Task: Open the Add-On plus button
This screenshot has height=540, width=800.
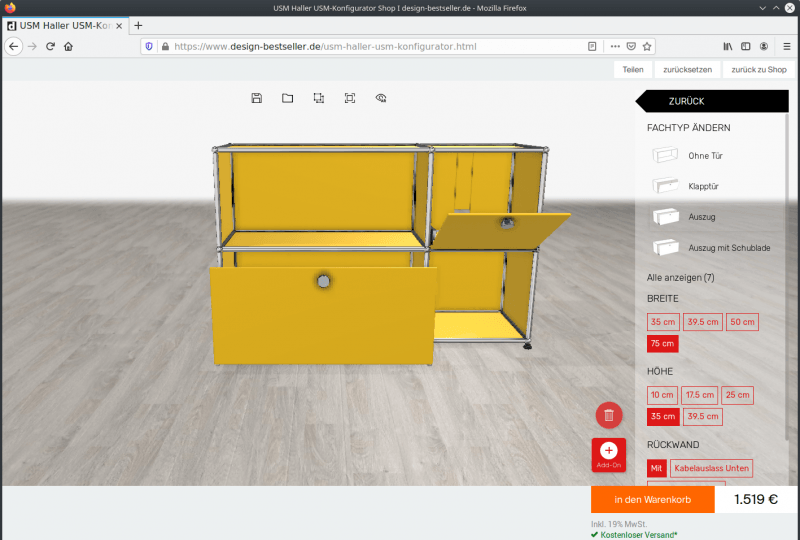Action: [609, 455]
